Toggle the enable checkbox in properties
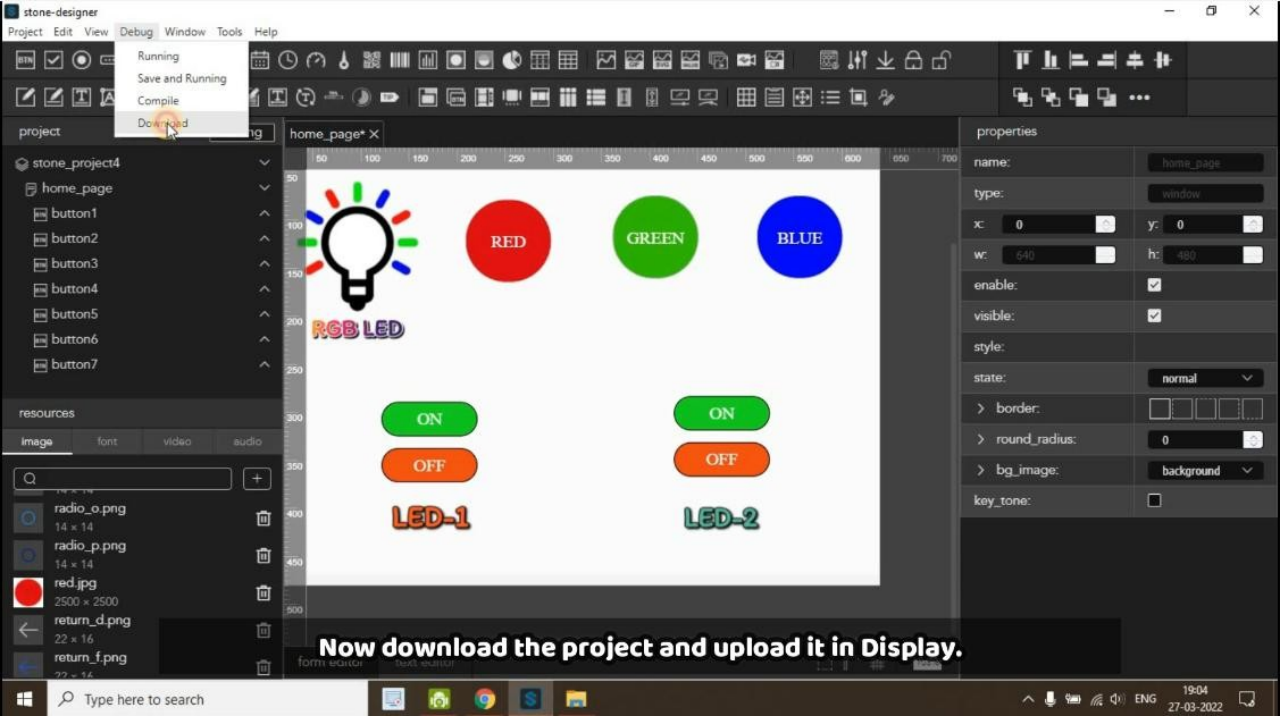The width and height of the screenshot is (1280, 716). point(1154,285)
